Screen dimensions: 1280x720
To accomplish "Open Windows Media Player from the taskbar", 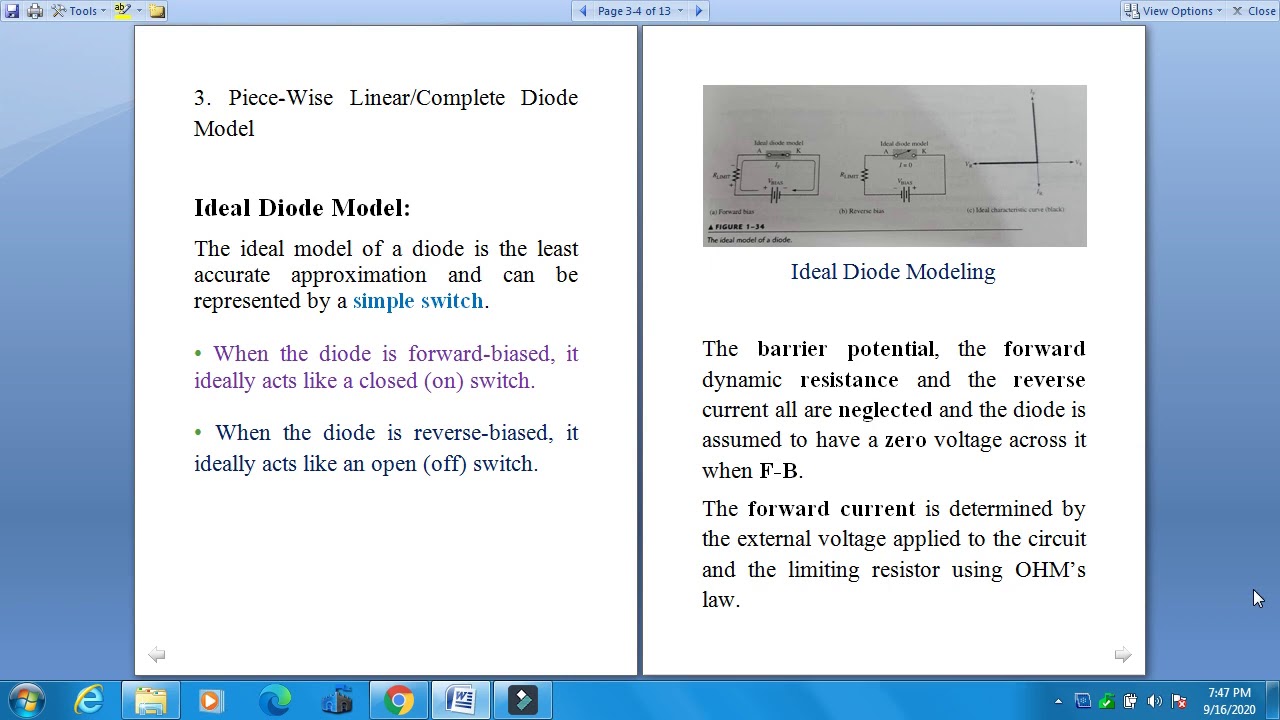I will 210,700.
